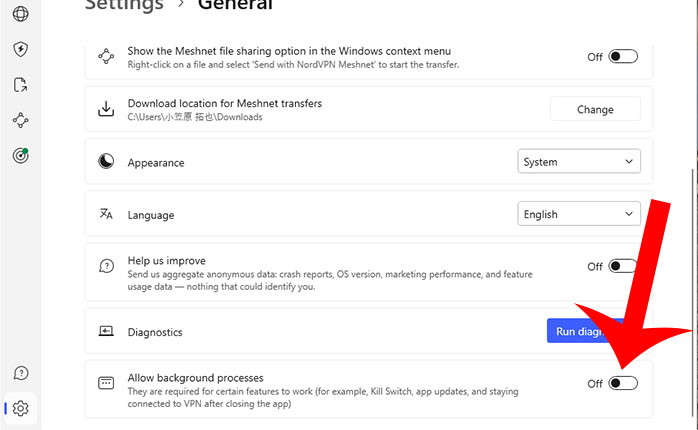The height and width of the screenshot is (430, 698).
Task: Click the Run diagnostics button
Action: point(585,331)
